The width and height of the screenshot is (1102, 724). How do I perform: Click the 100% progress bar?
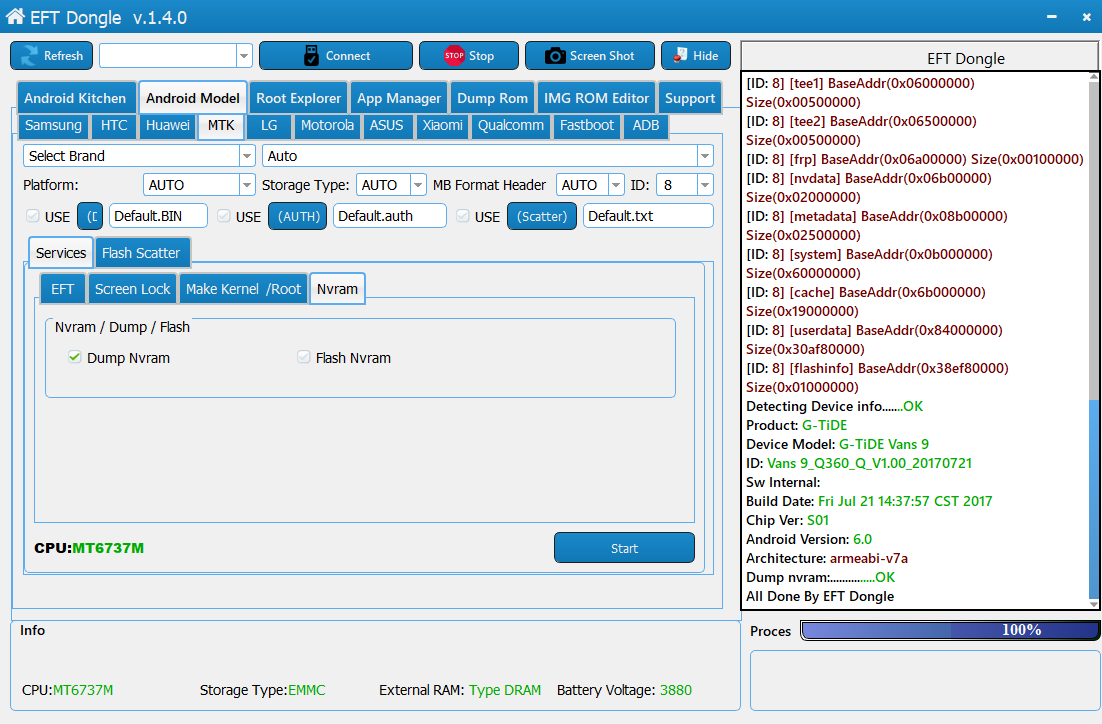point(950,631)
